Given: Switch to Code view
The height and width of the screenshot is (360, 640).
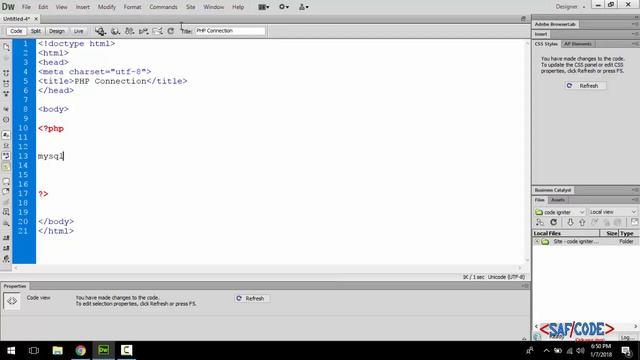Looking at the screenshot, I should pos(16,31).
